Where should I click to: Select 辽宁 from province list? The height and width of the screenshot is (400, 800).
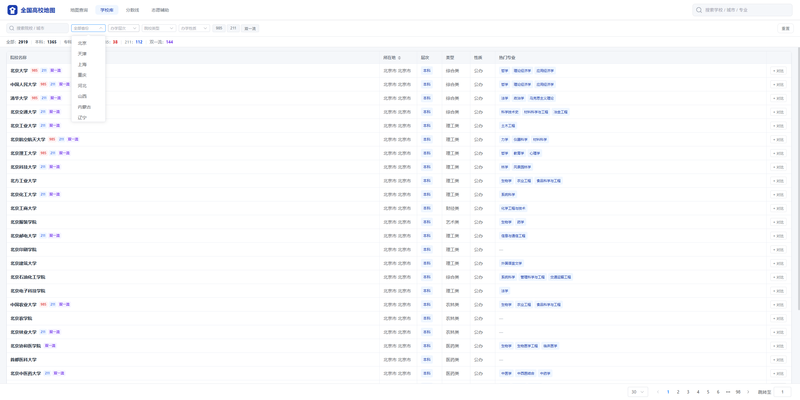pos(88,117)
